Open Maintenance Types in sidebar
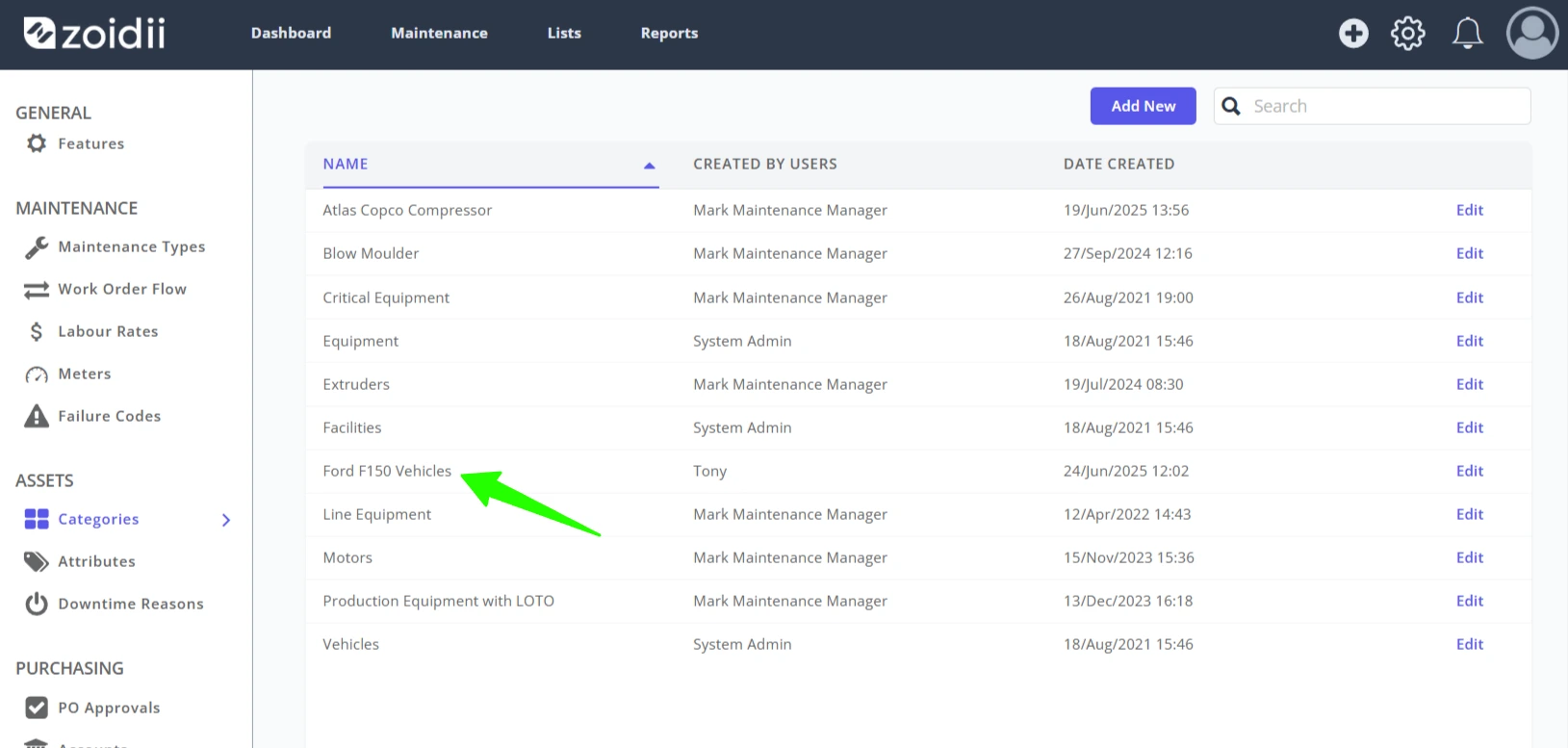Viewport: 1568px width, 748px height. click(x=132, y=246)
